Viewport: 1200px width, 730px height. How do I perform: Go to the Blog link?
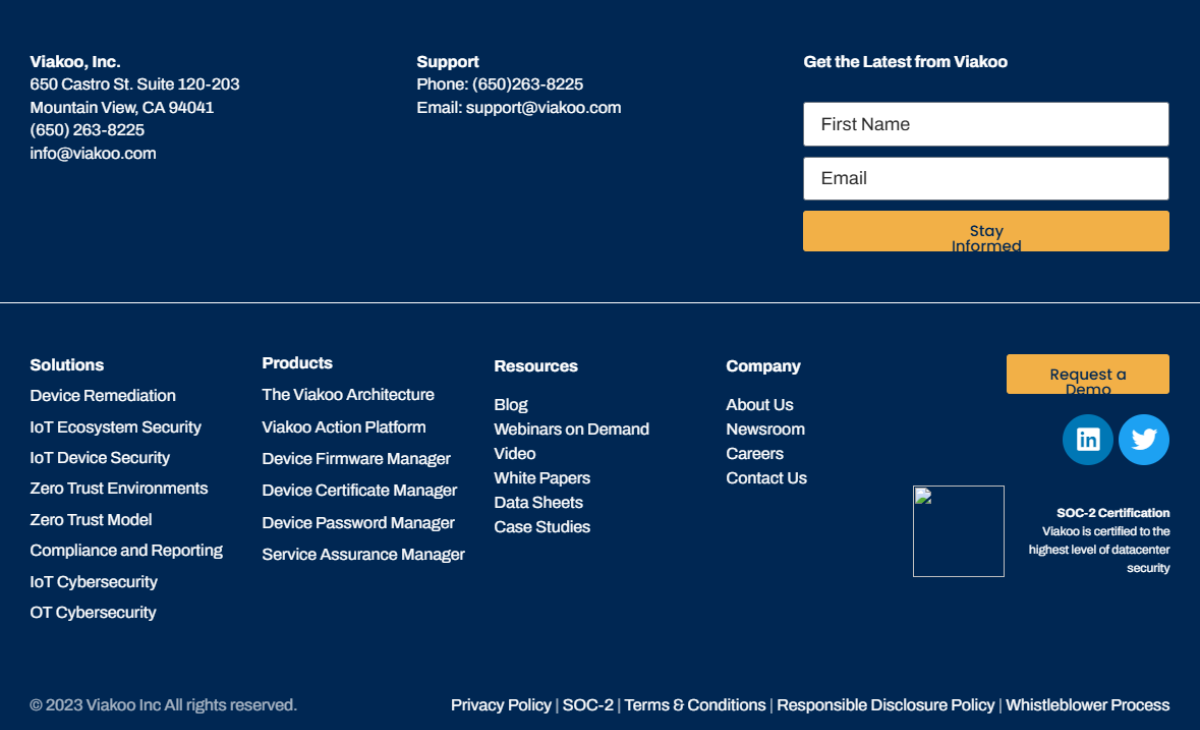coord(511,405)
